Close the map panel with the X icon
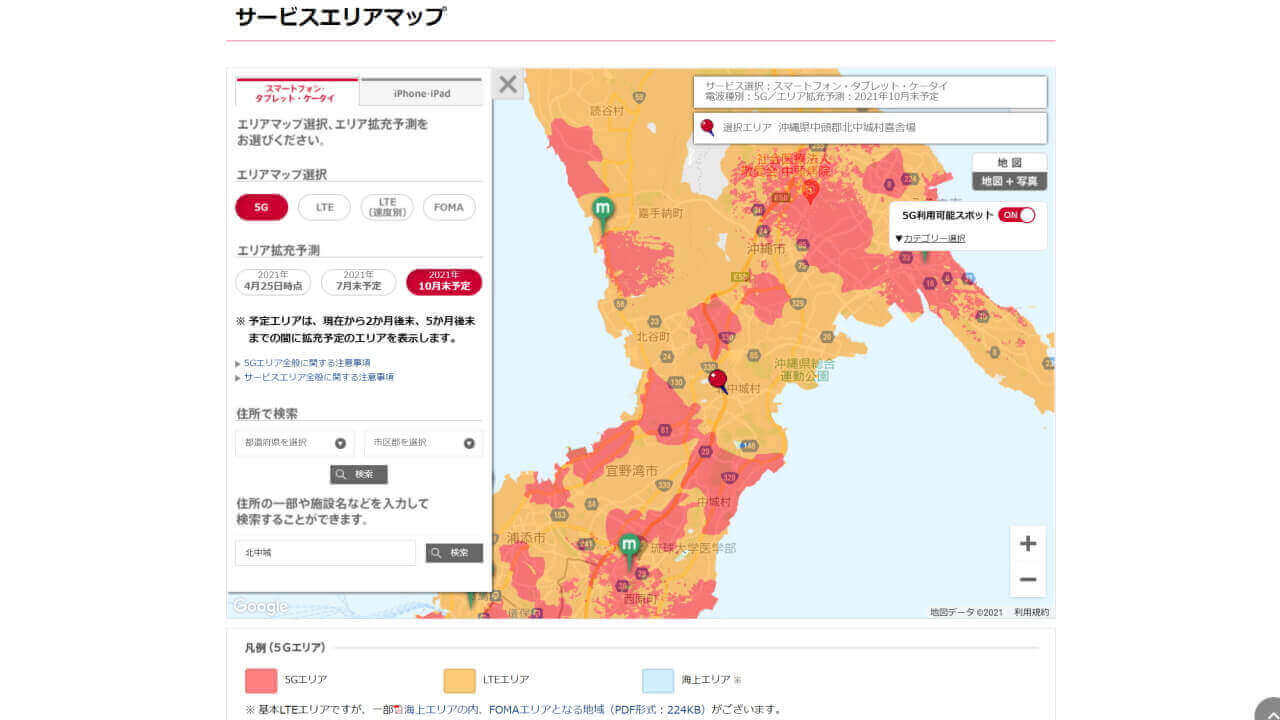The width and height of the screenshot is (1280, 720). pyautogui.click(x=507, y=85)
